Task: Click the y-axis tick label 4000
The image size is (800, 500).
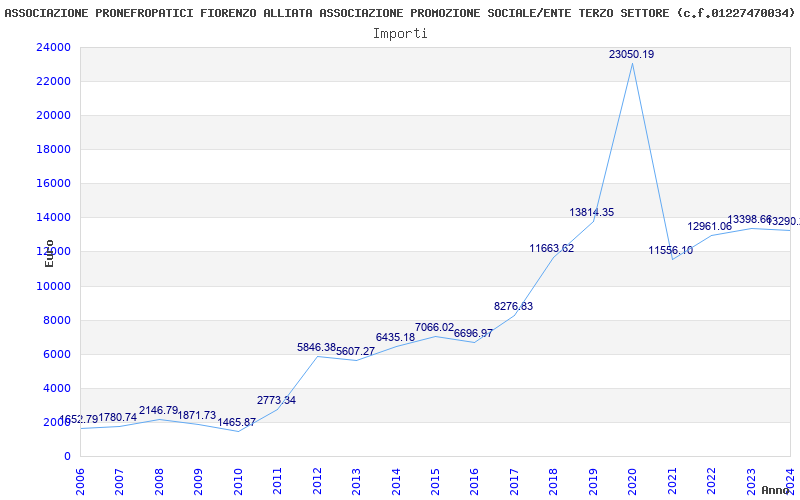Action: 56,388
